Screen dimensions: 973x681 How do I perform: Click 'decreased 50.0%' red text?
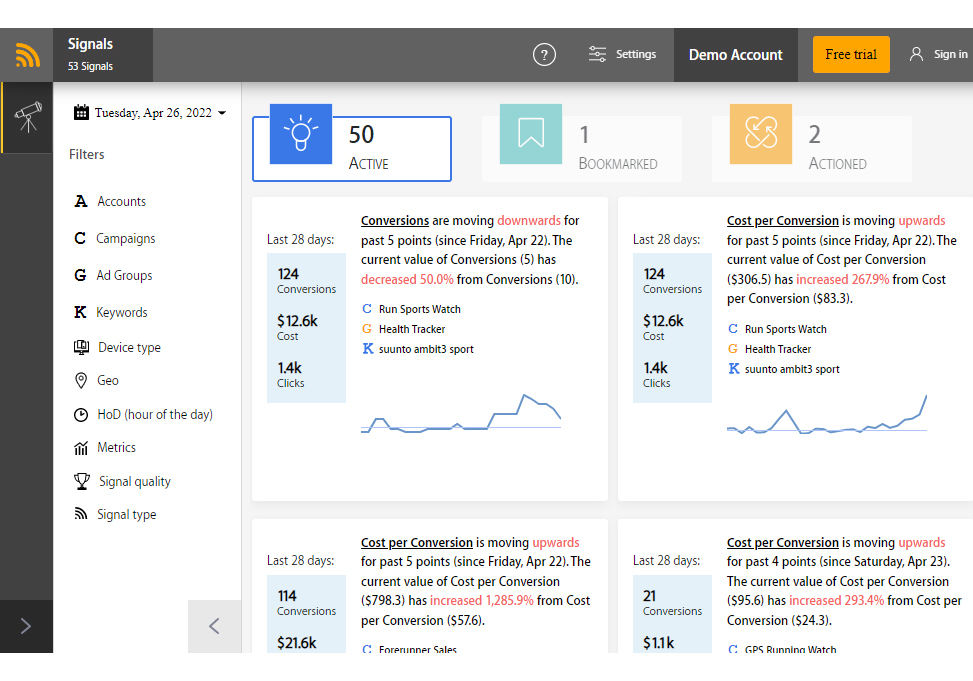[x=407, y=279]
